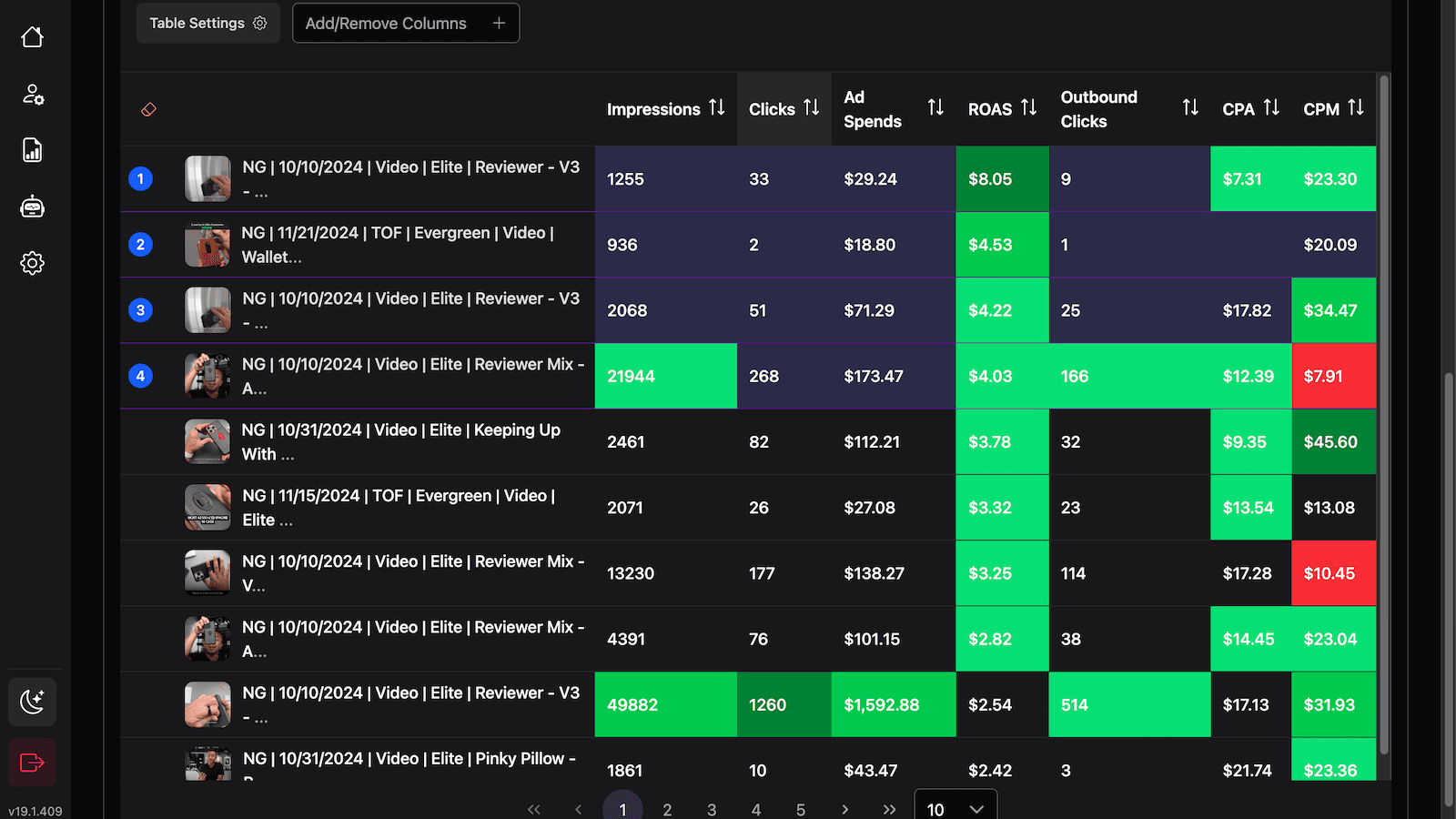Click the logout icon at sidebar bottom
The width and height of the screenshot is (1456, 819).
33,763
